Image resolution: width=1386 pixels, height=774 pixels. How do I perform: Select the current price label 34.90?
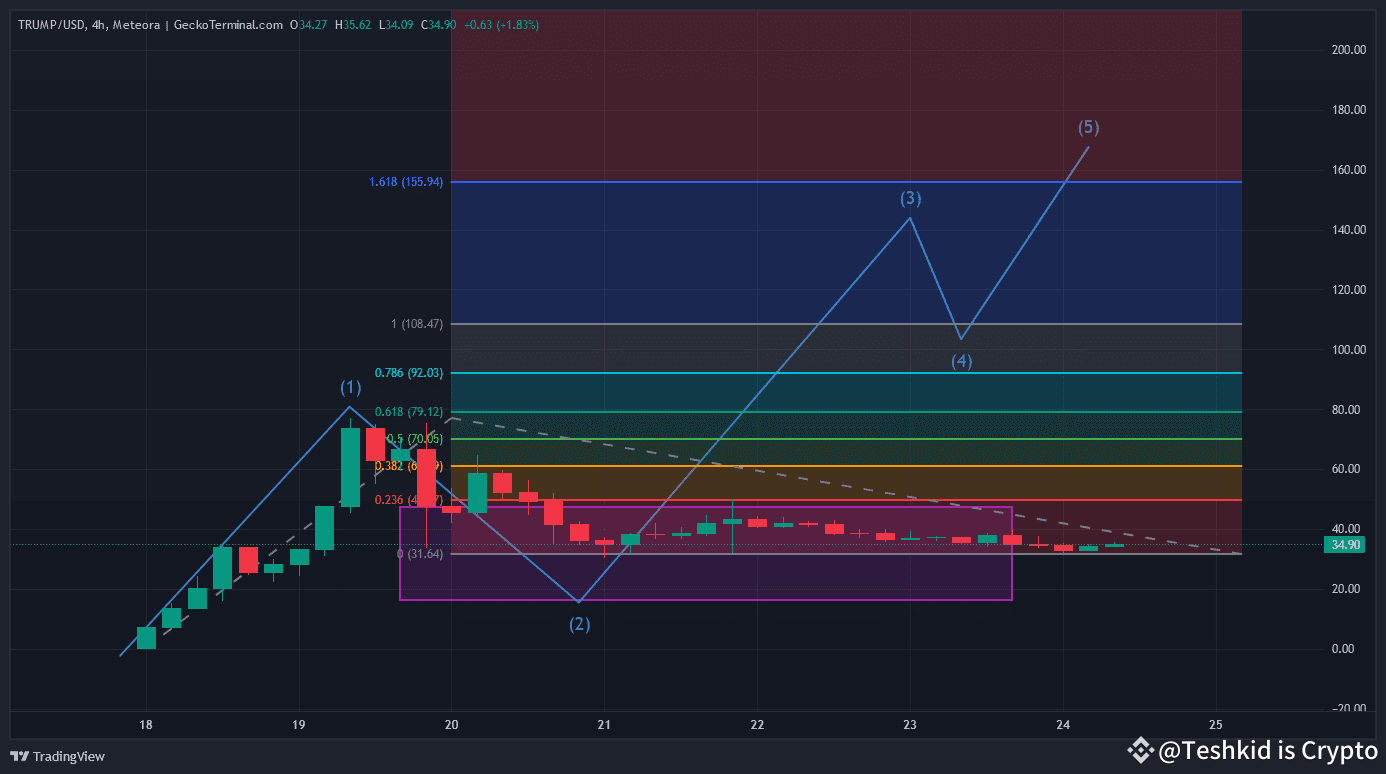tap(1345, 544)
